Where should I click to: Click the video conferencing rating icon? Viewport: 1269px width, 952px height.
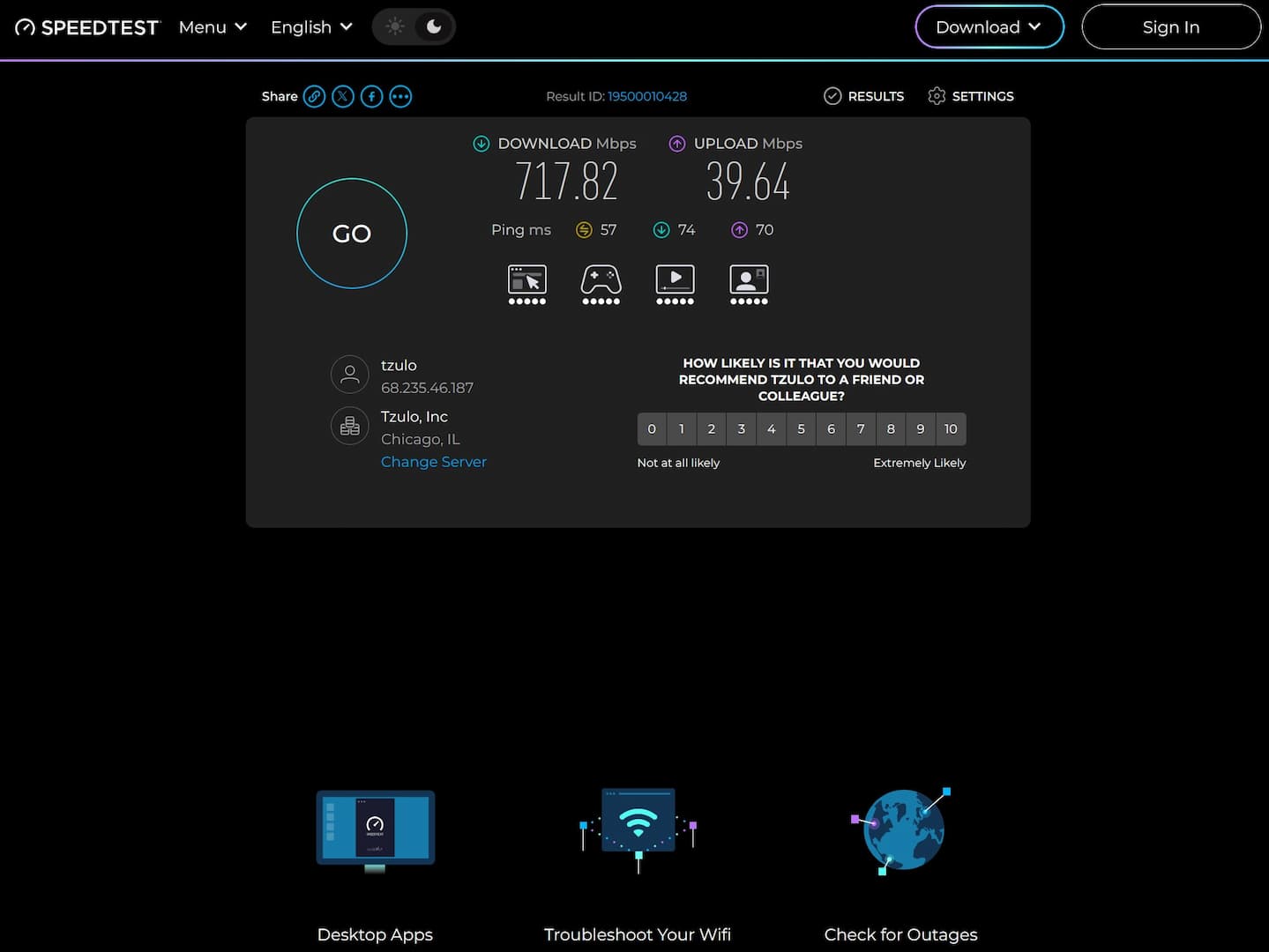[x=749, y=284]
